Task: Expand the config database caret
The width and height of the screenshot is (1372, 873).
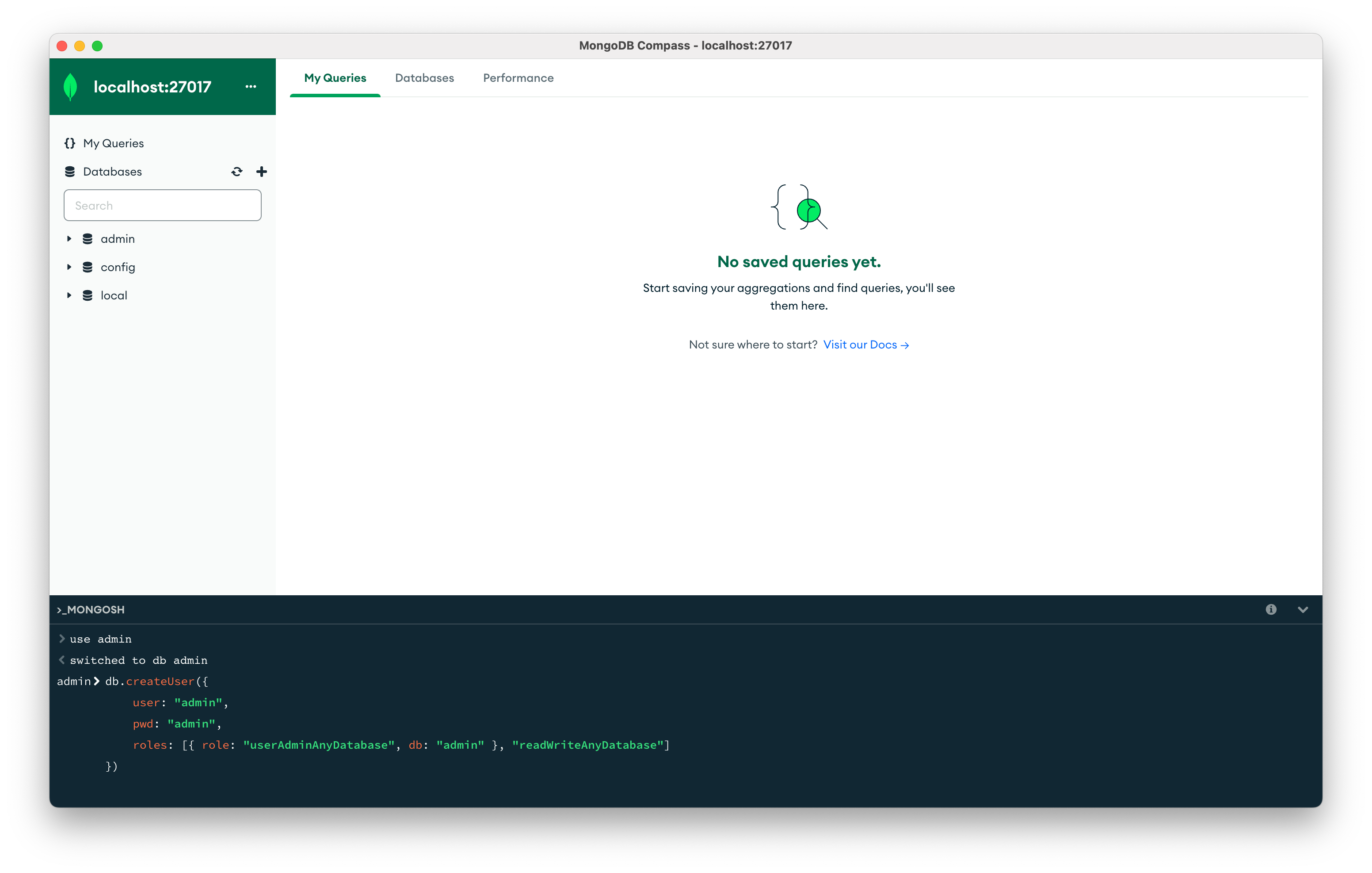Action: click(x=69, y=267)
